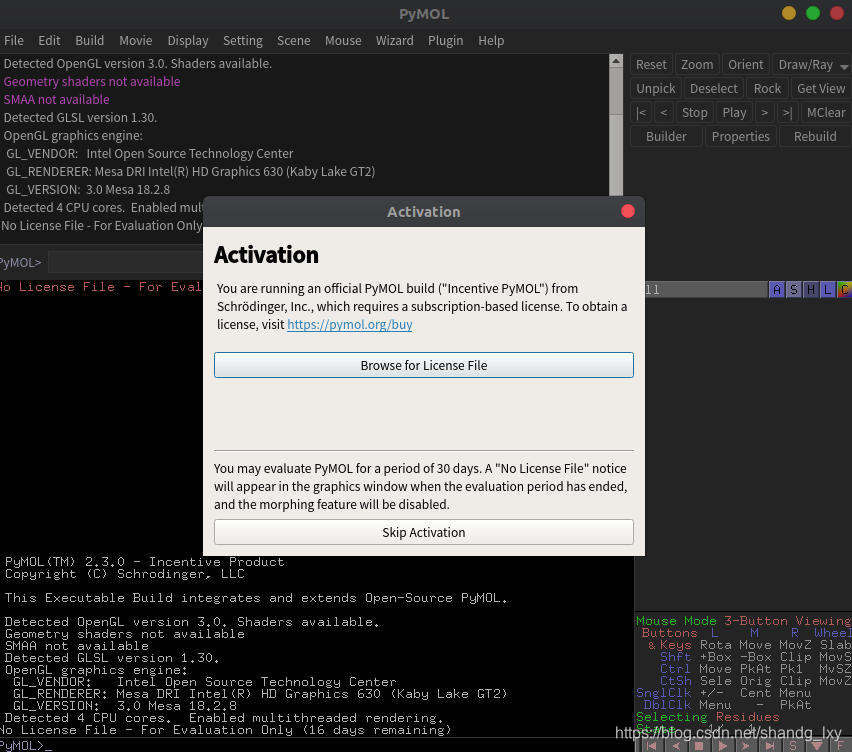The image size is (852, 752).
Task: Open the Build menu
Action: pos(90,41)
